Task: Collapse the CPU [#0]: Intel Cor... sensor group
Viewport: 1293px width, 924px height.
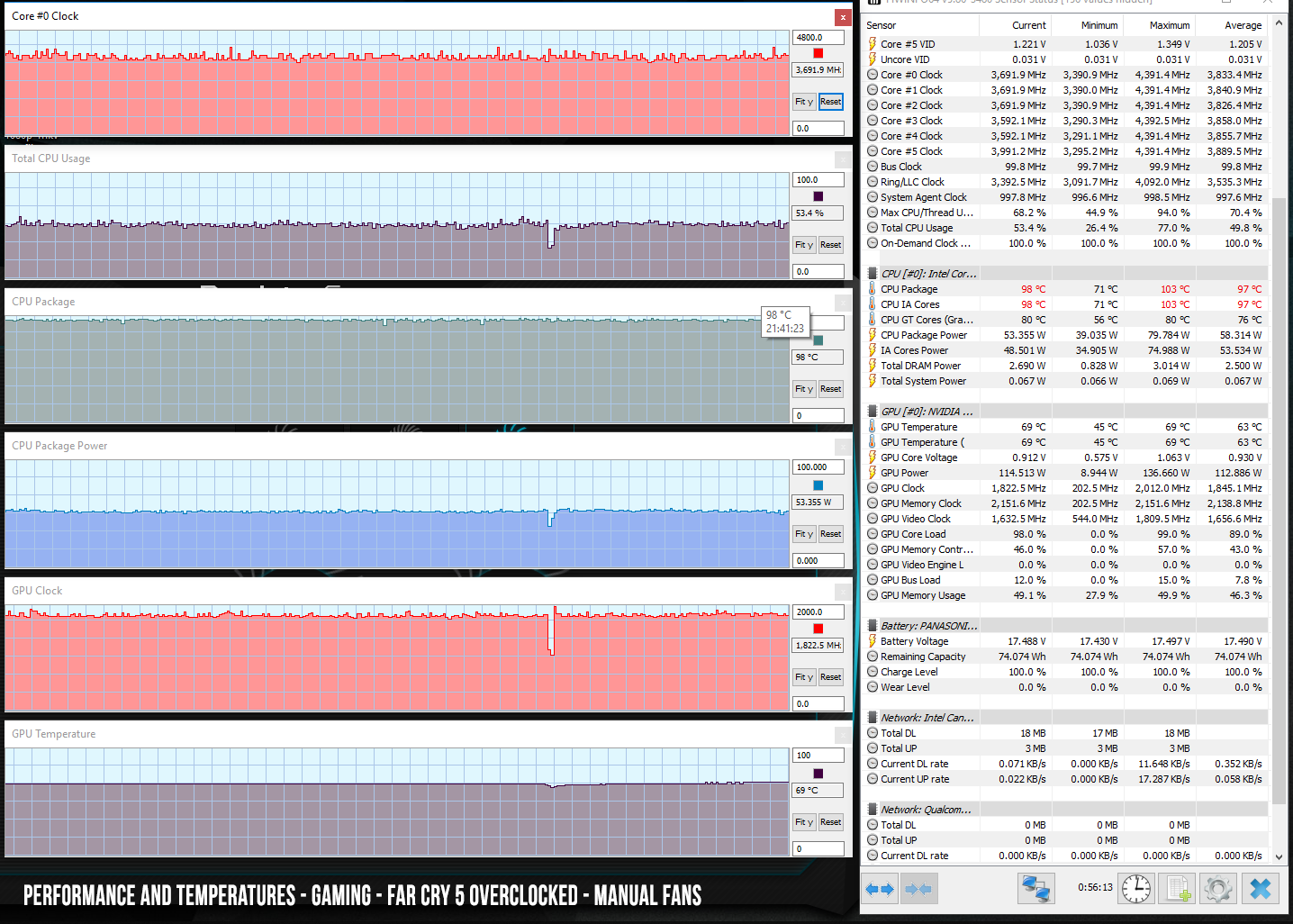Action: pos(873,274)
